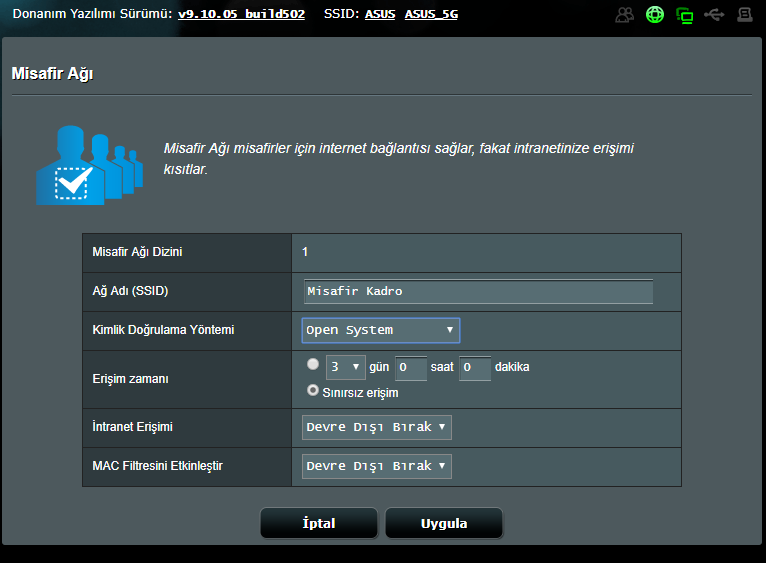Open the gün days dropdown
766x563 pixels.
point(345,367)
